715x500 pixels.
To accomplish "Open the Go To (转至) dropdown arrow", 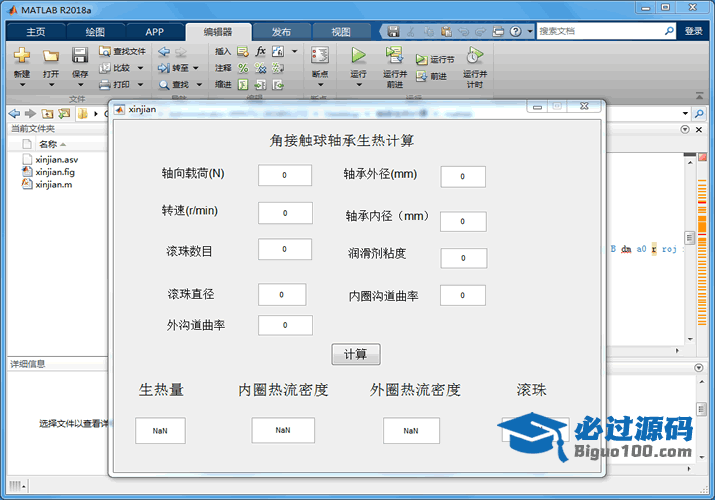I will [196, 68].
